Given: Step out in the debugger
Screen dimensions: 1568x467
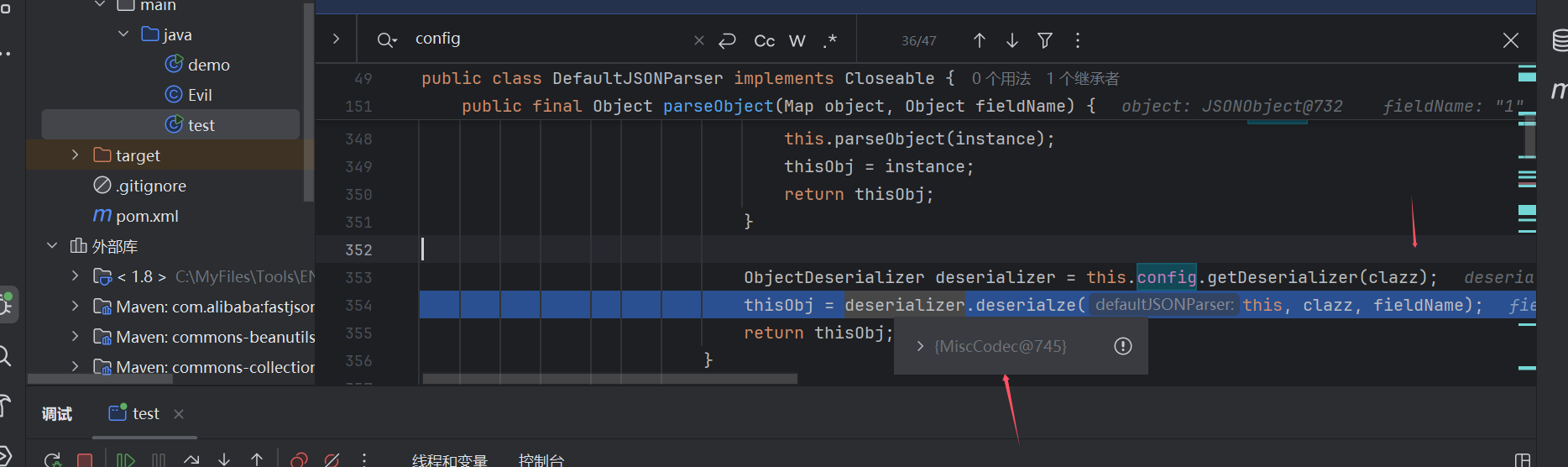Looking at the screenshot, I should click(257, 460).
